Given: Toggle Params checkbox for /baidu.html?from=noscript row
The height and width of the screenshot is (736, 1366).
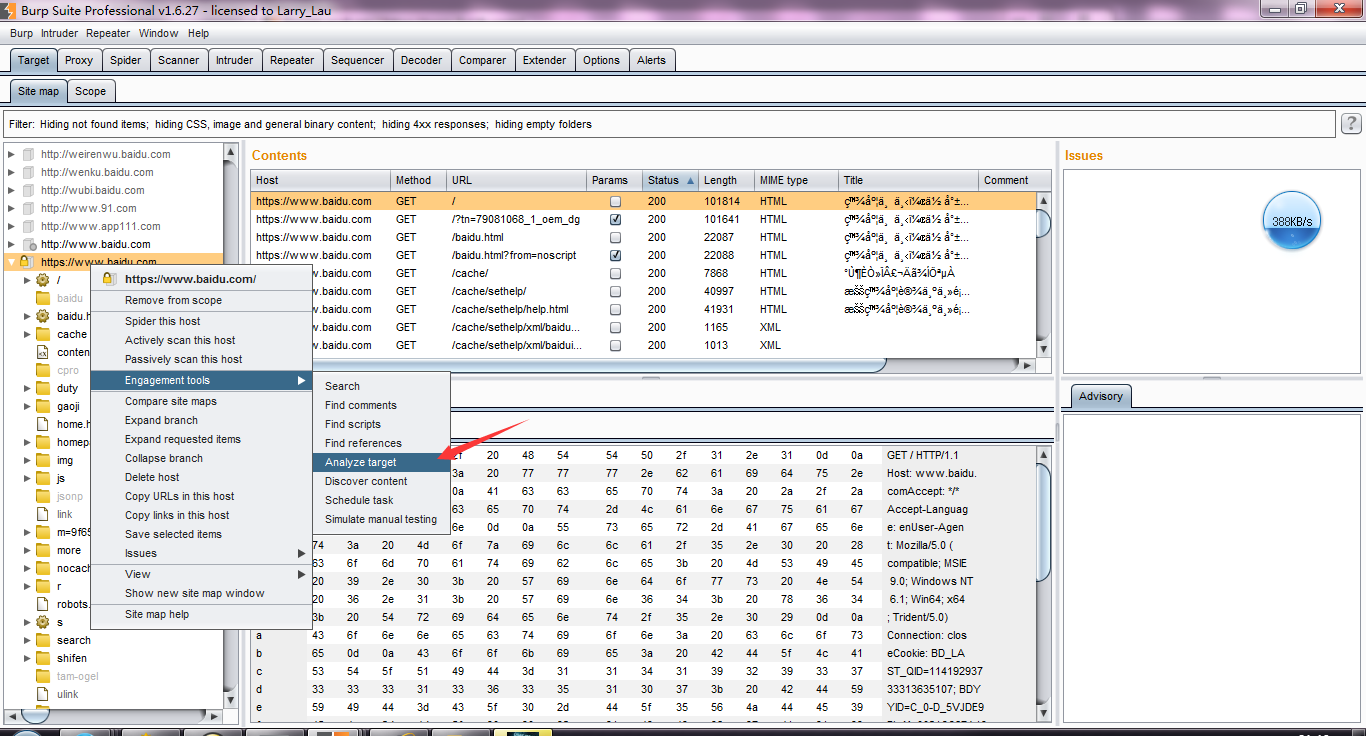Looking at the screenshot, I should [615, 255].
